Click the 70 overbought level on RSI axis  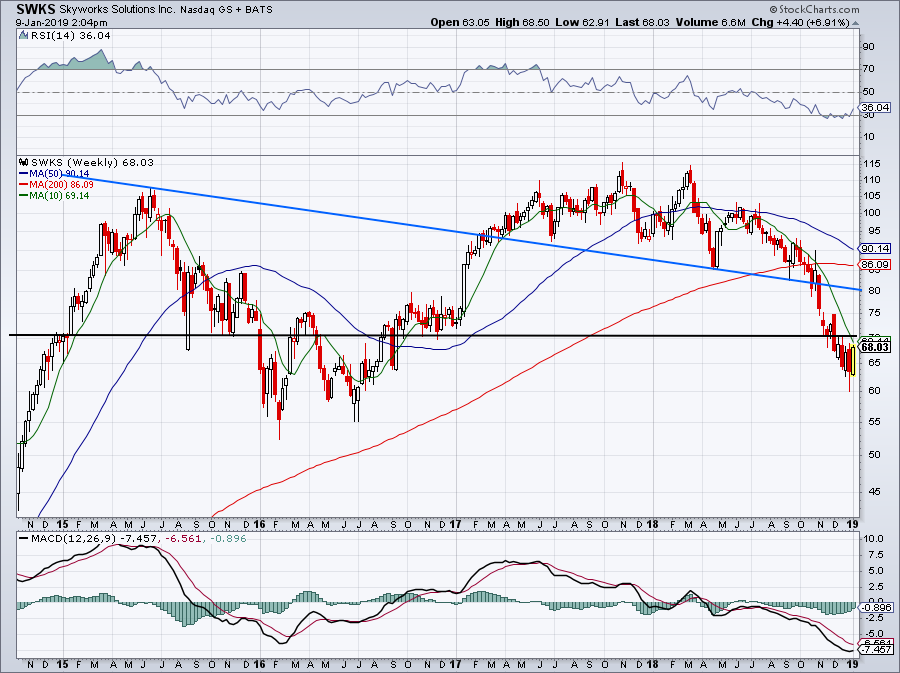click(x=868, y=69)
